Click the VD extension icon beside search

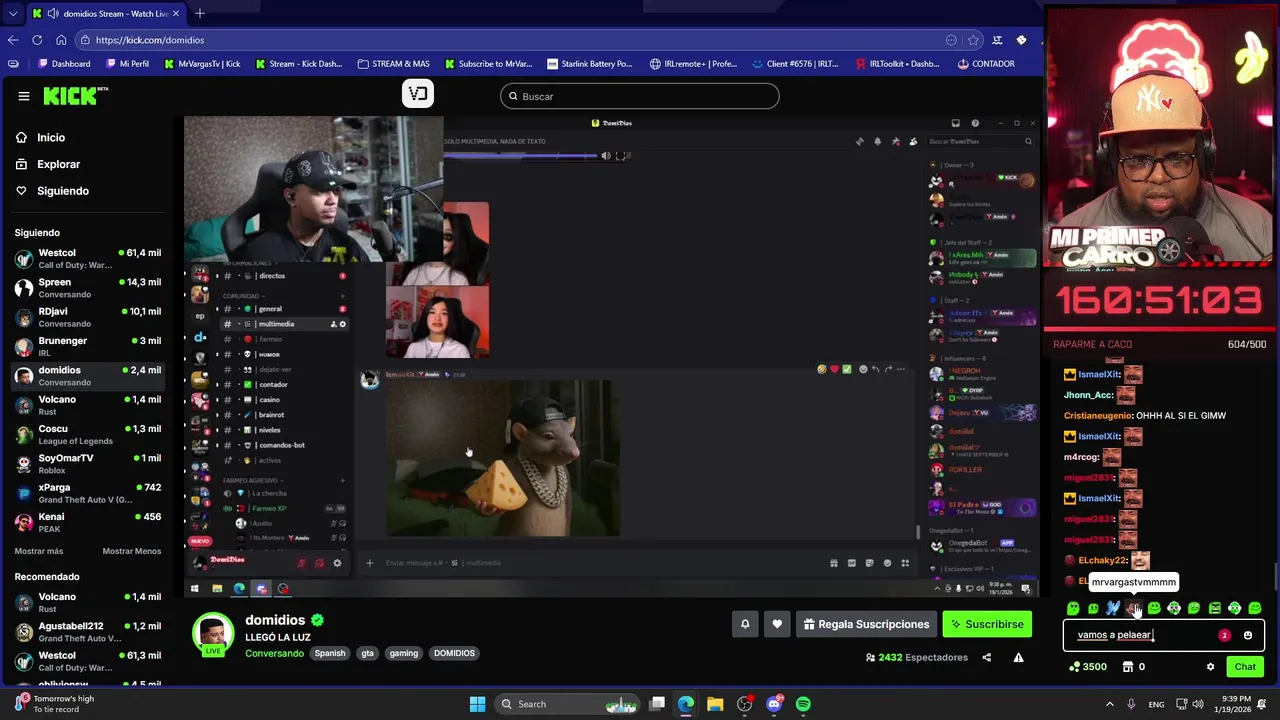click(418, 95)
